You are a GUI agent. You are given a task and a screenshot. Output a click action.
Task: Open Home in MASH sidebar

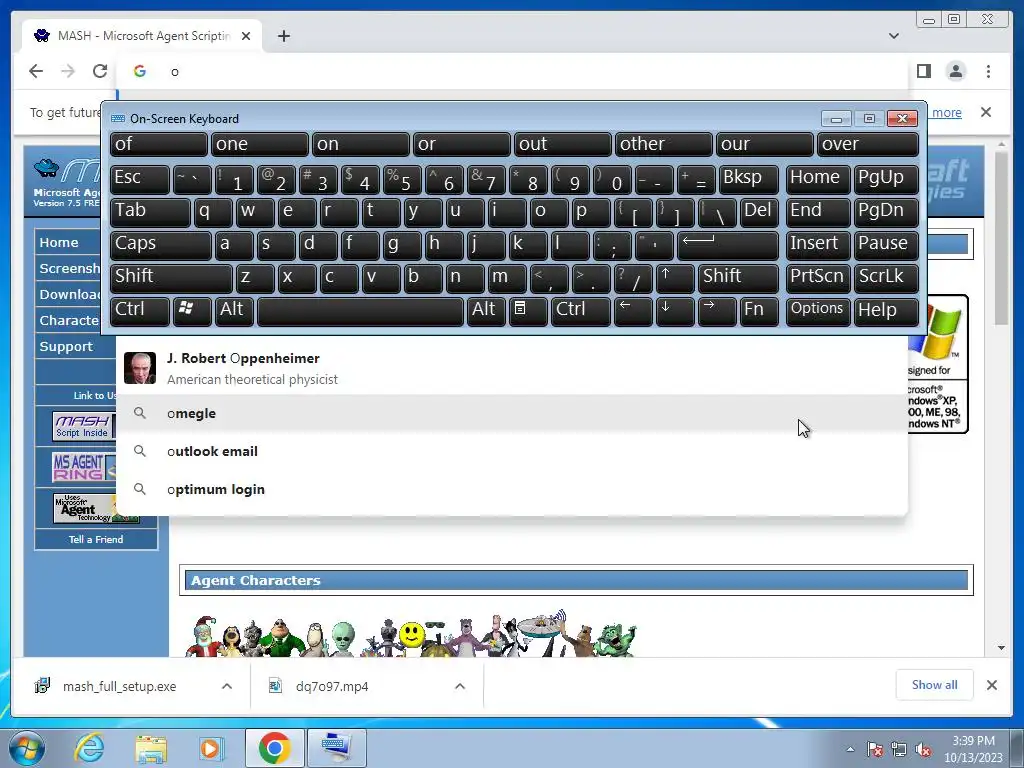pyautogui.click(x=59, y=242)
